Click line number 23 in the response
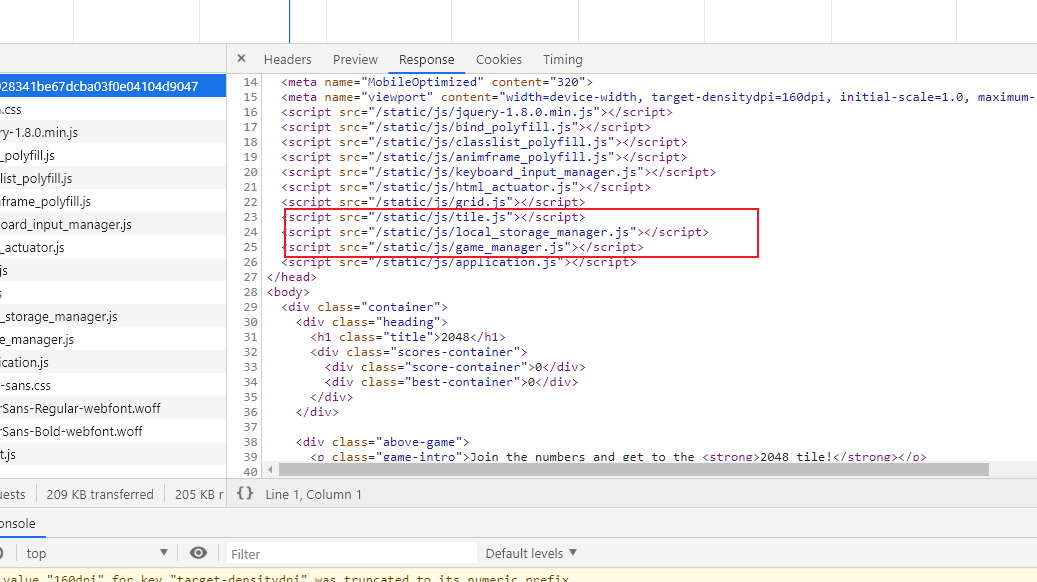1037x582 pixels. (250, 217)
